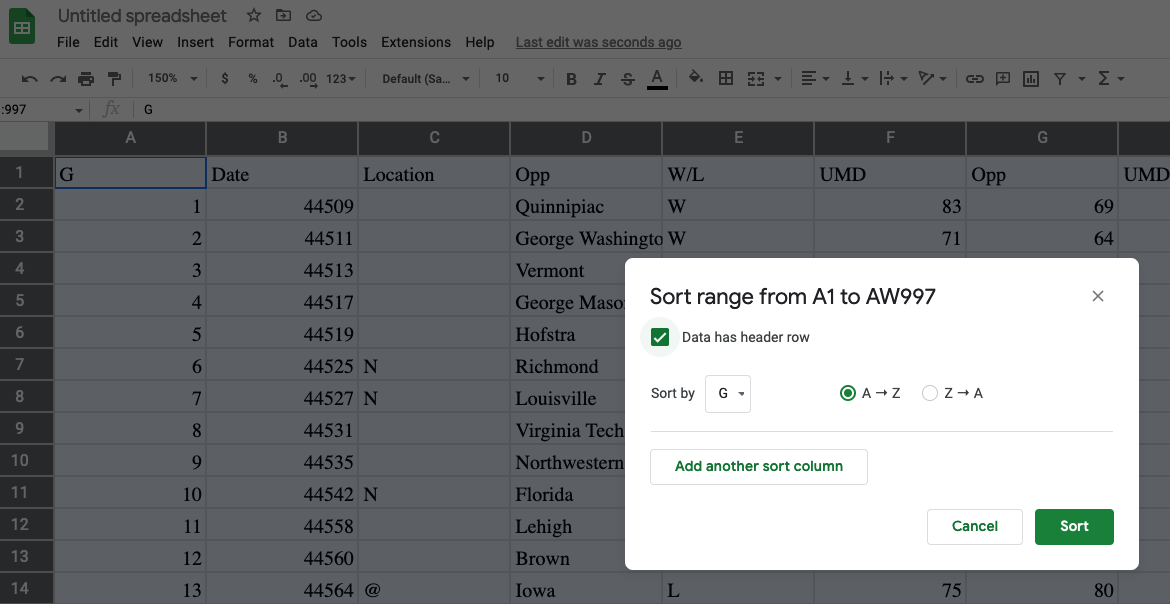
Task: Click the Decrease decimal places icon
Action: click(279, 77)
